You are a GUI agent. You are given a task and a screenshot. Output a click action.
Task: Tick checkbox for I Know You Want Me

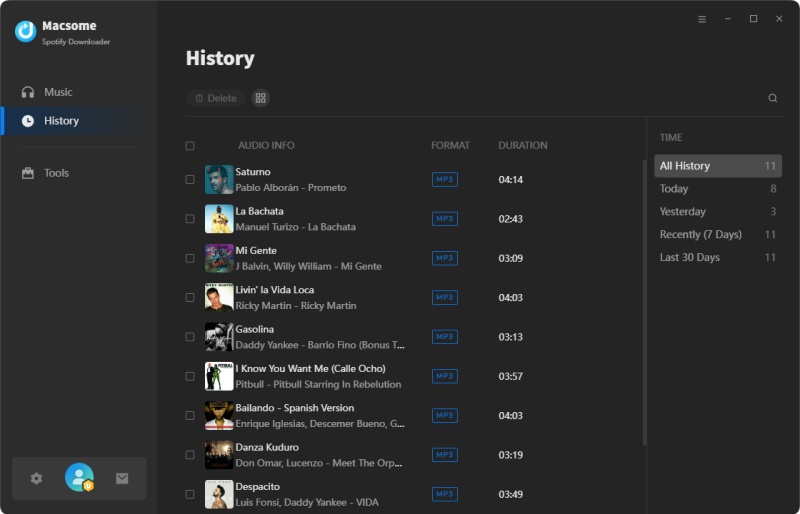(x=190, y=376)
